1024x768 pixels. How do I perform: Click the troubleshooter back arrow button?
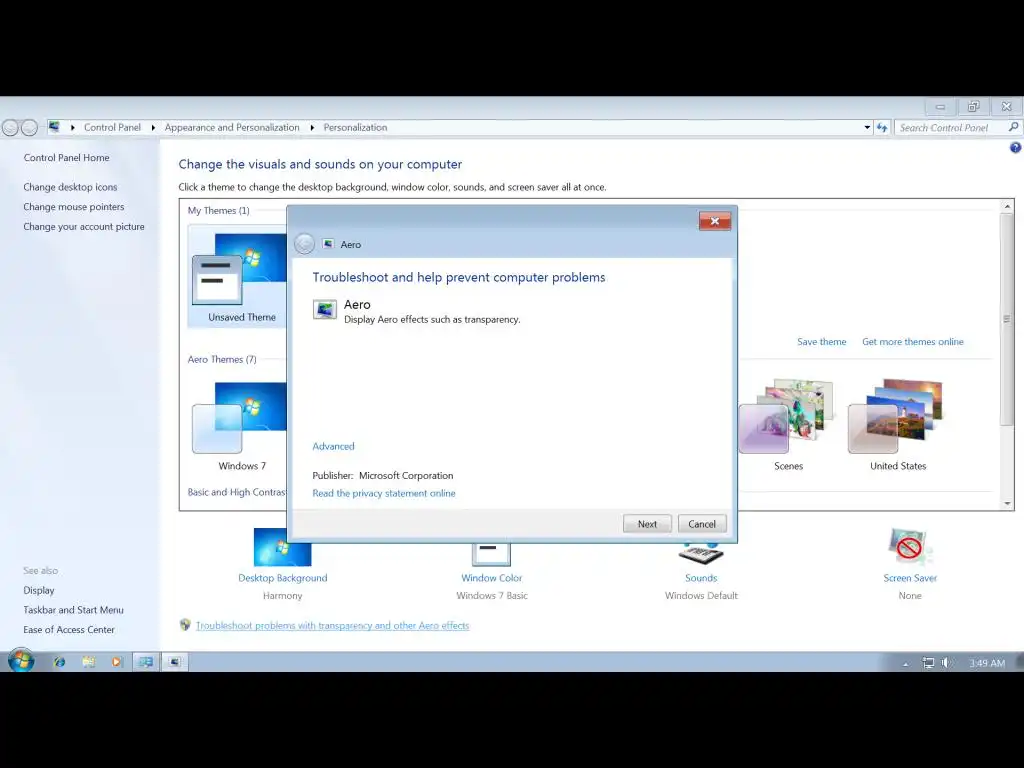coord(304,244)
